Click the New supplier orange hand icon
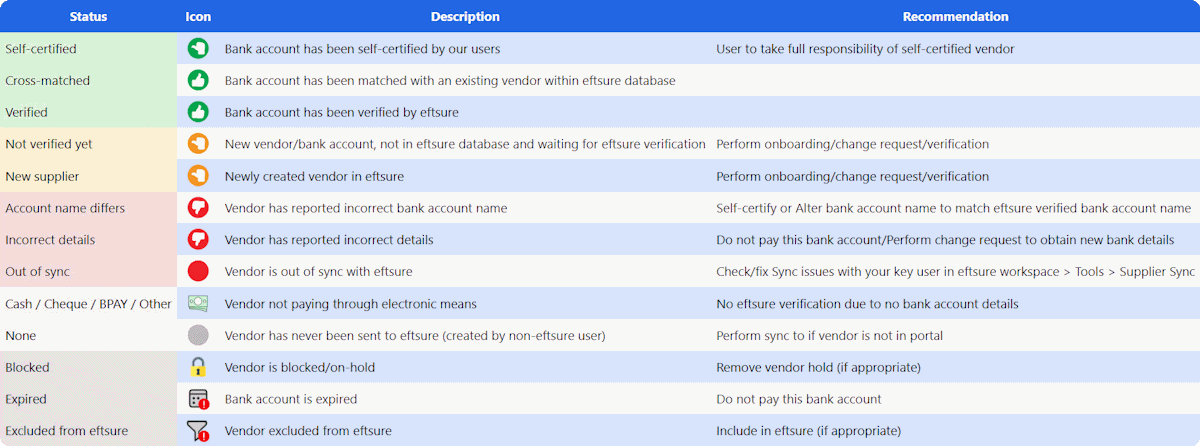Viewport: 1200px width, 446px height. 198,176
